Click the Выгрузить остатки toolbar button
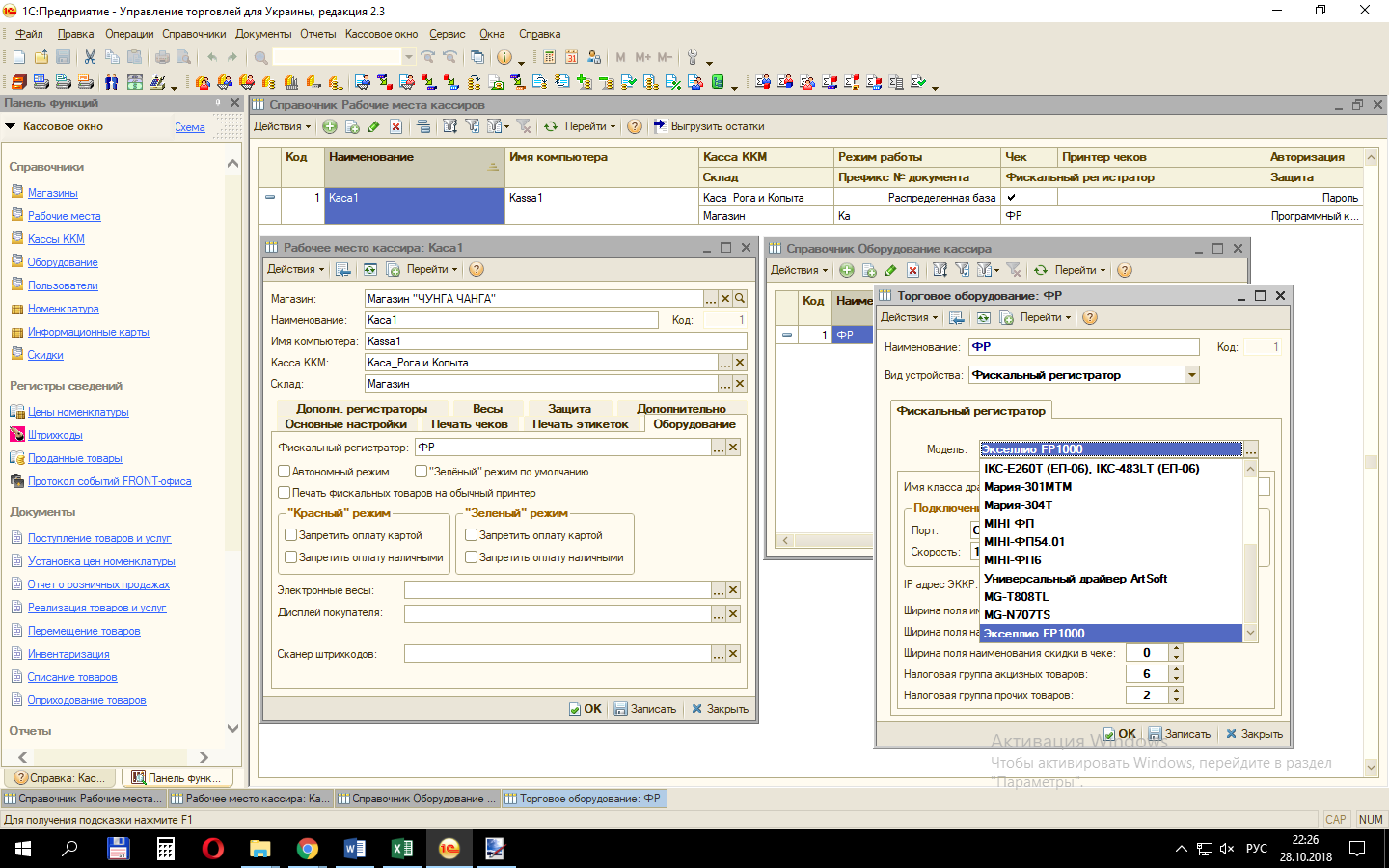 click(709, 126)
